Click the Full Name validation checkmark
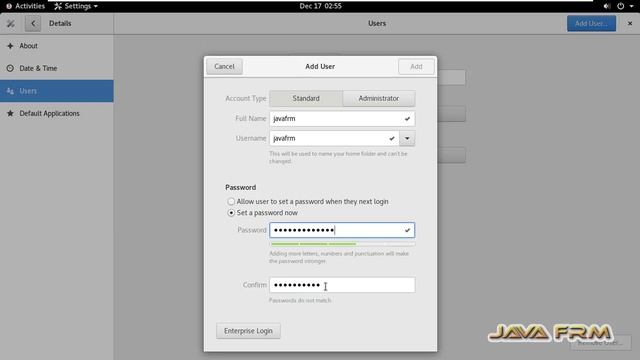640x360 pixels. pos(407,119)
